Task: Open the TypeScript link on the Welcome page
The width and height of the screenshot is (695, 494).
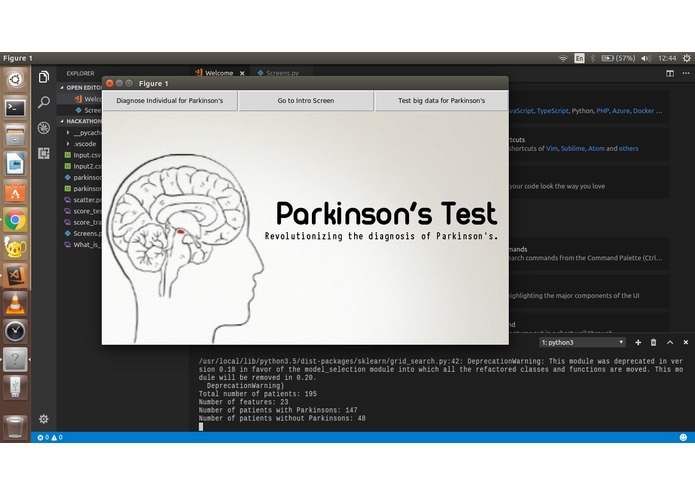Action: [x=552, y=111]
